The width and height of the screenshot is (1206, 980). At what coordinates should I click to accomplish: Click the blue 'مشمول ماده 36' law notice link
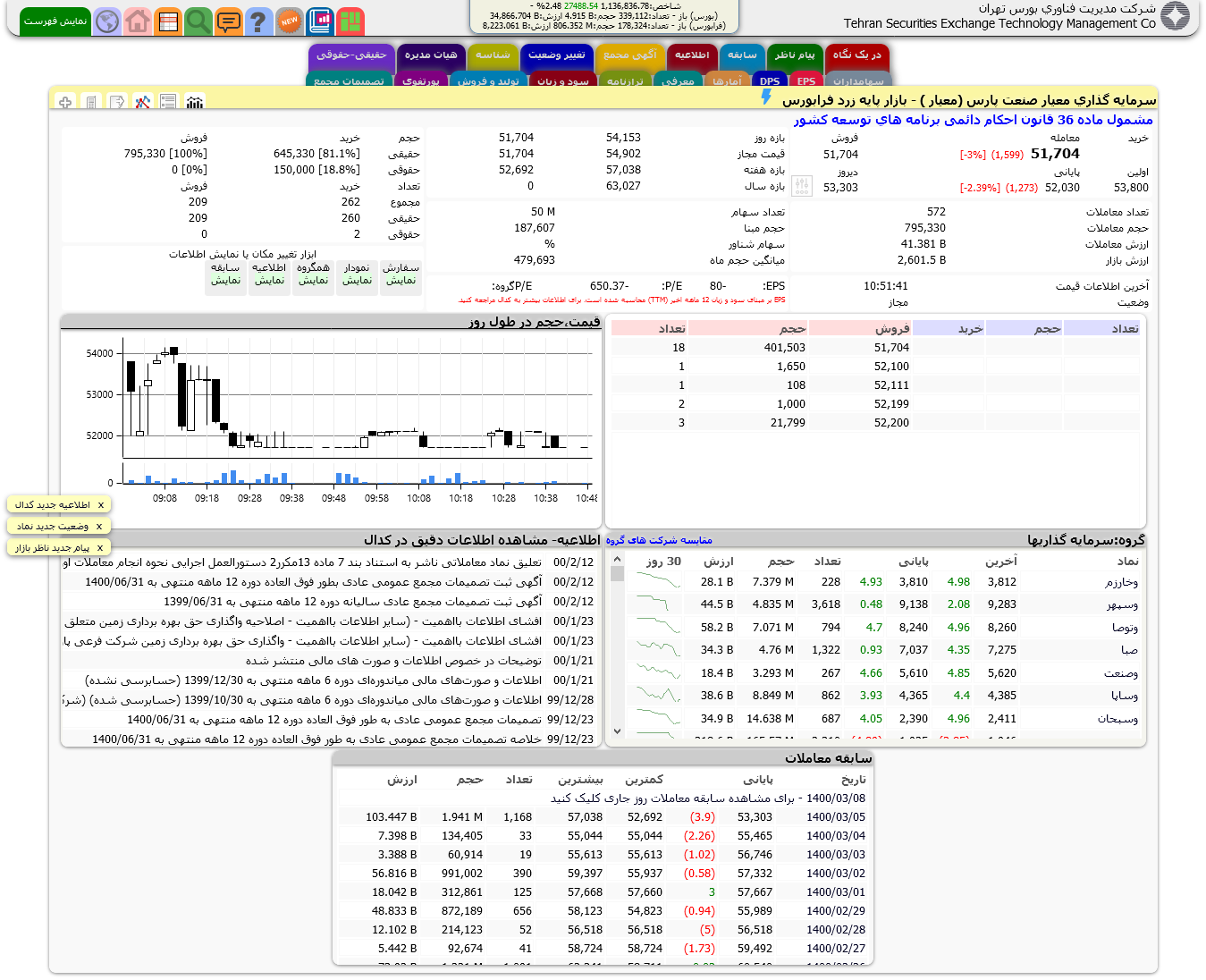[x=973, y=120]
